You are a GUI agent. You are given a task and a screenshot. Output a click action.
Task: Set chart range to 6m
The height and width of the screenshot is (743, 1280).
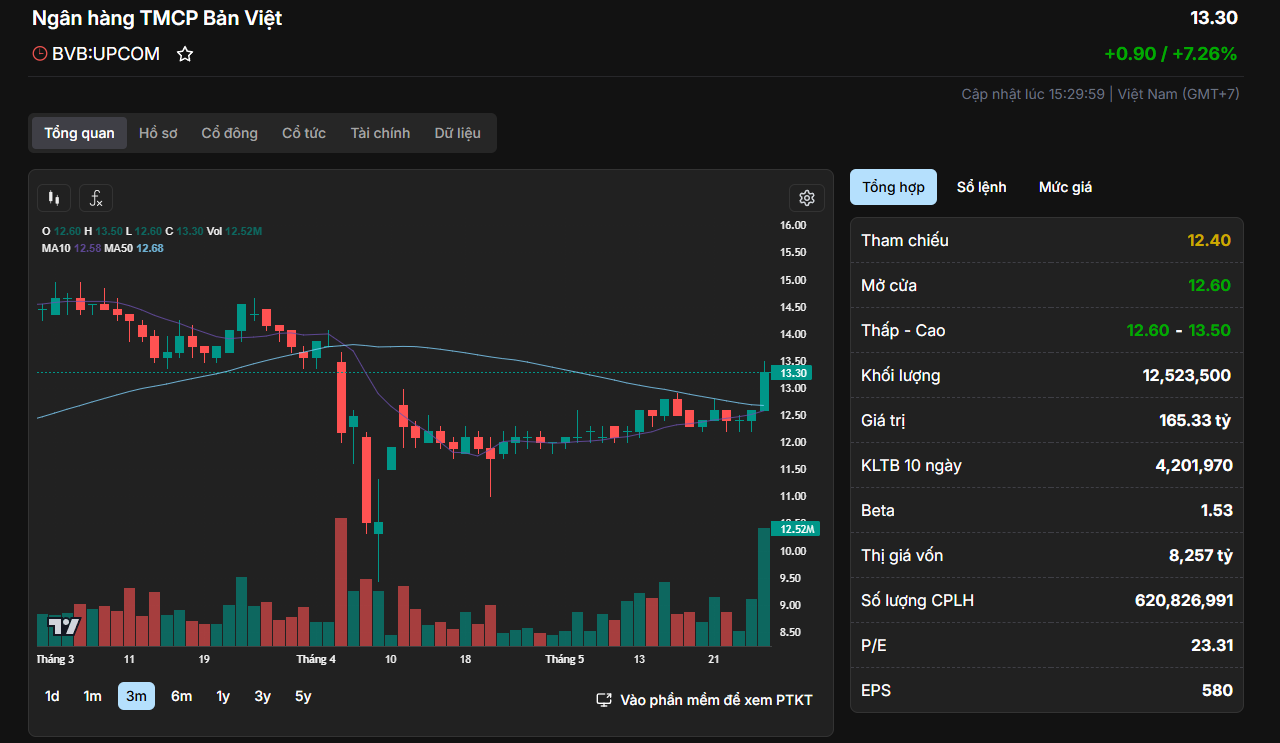click(181, 696)
